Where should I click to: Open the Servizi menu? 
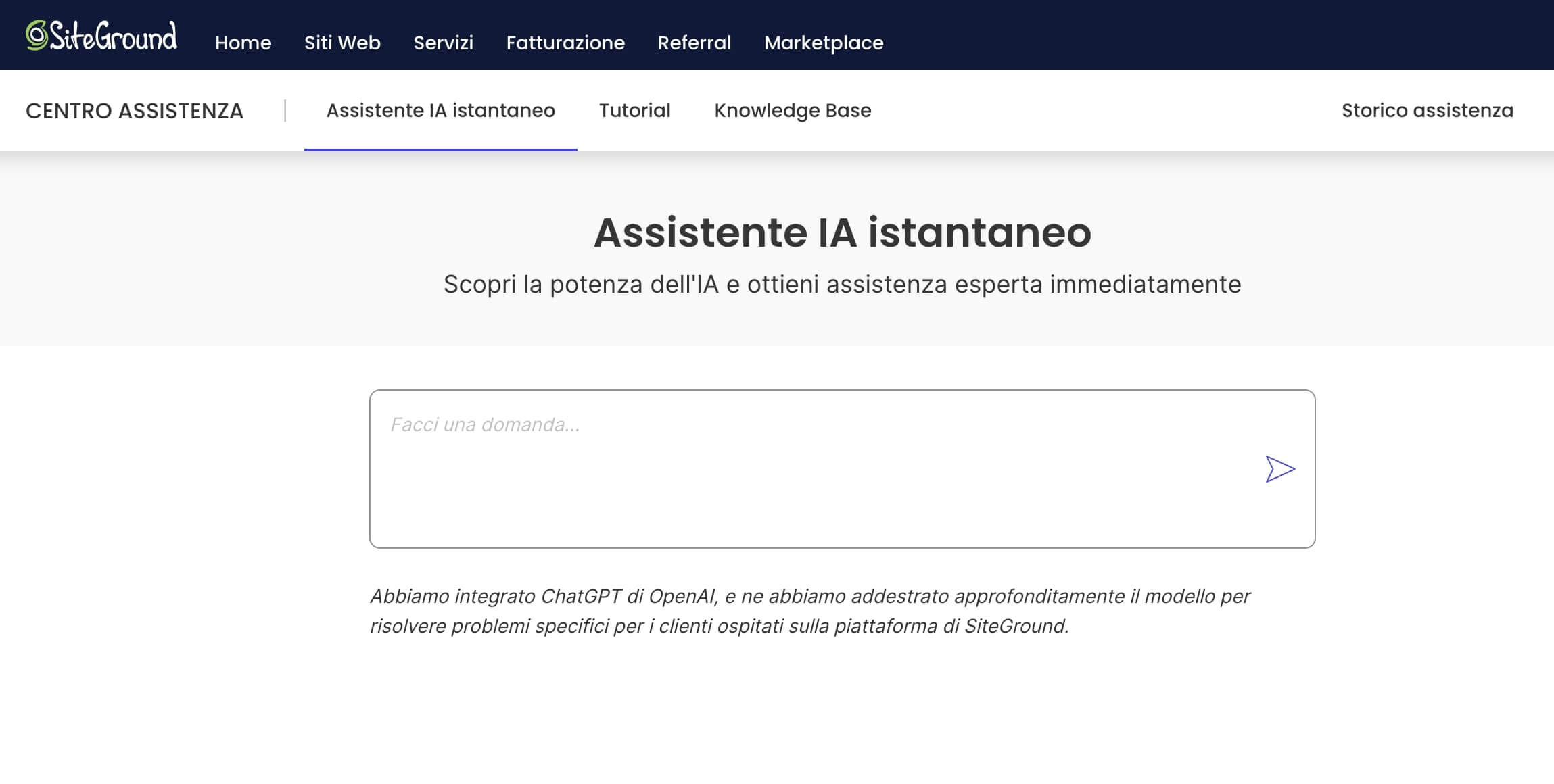click(x=443, y=43)
